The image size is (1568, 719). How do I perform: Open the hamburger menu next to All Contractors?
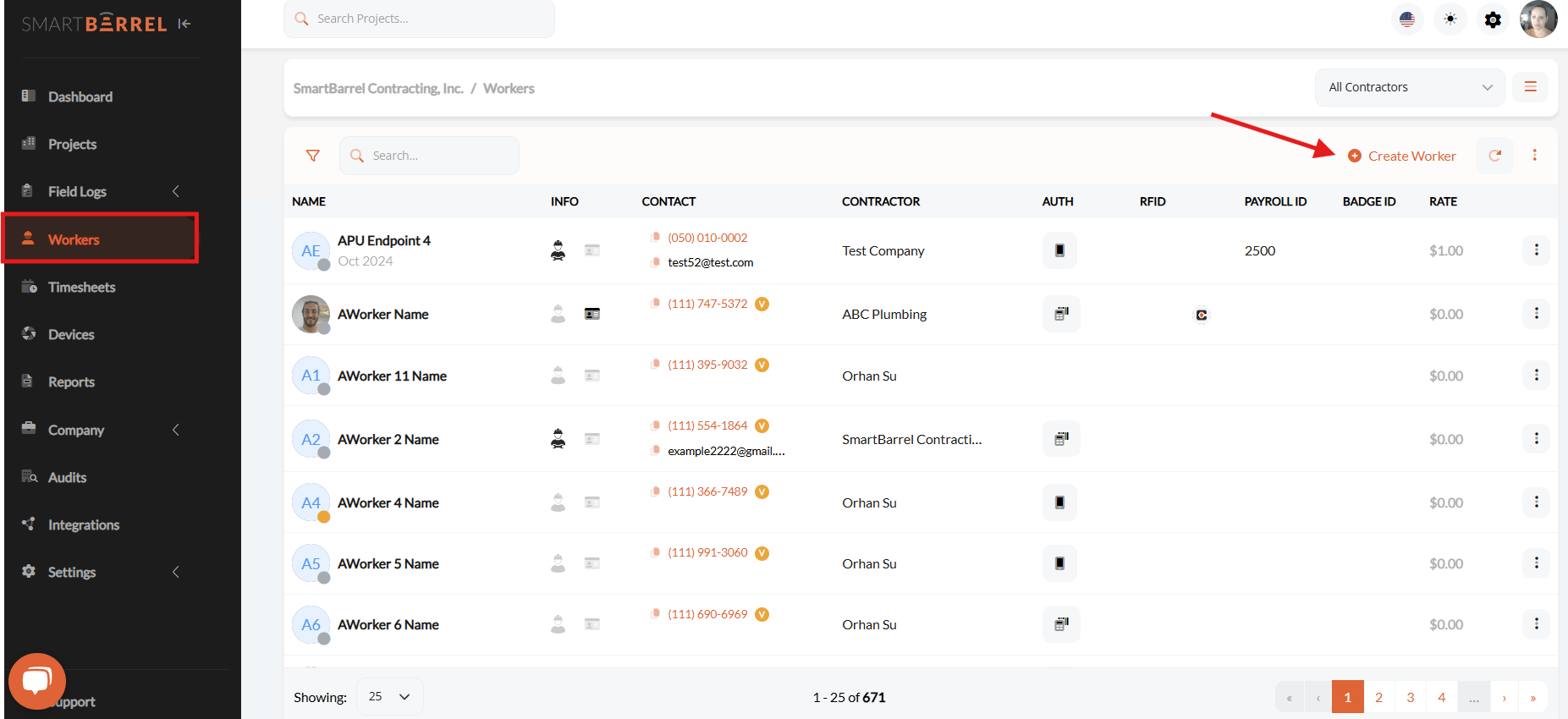point(1531,87)
